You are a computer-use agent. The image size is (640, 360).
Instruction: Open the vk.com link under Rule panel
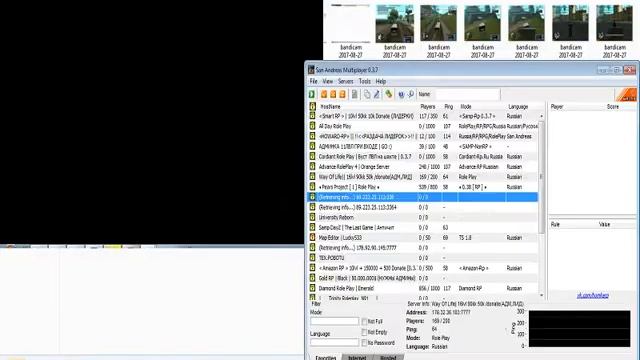(593, 296)
